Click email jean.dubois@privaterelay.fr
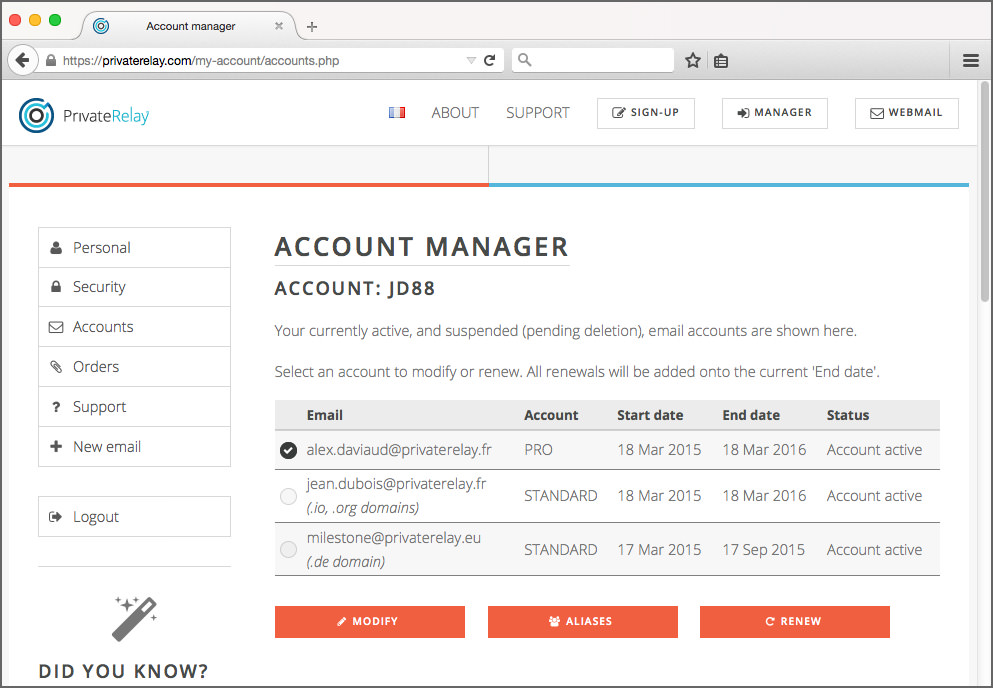The width and height of the screenshot is (993, 688). (396, 484)
